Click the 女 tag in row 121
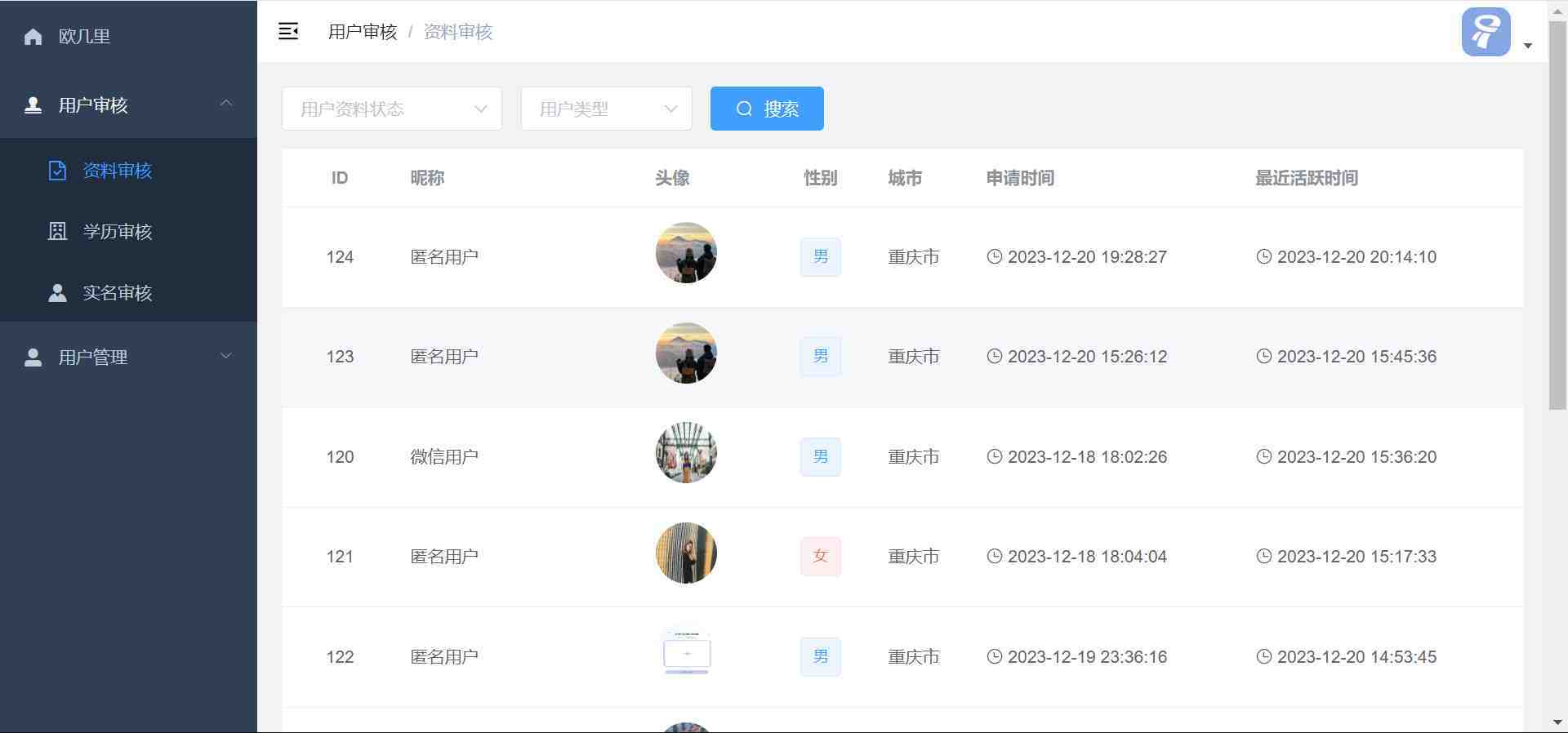Viewport: 1568px width, 733px height. [x=821, y=556]
